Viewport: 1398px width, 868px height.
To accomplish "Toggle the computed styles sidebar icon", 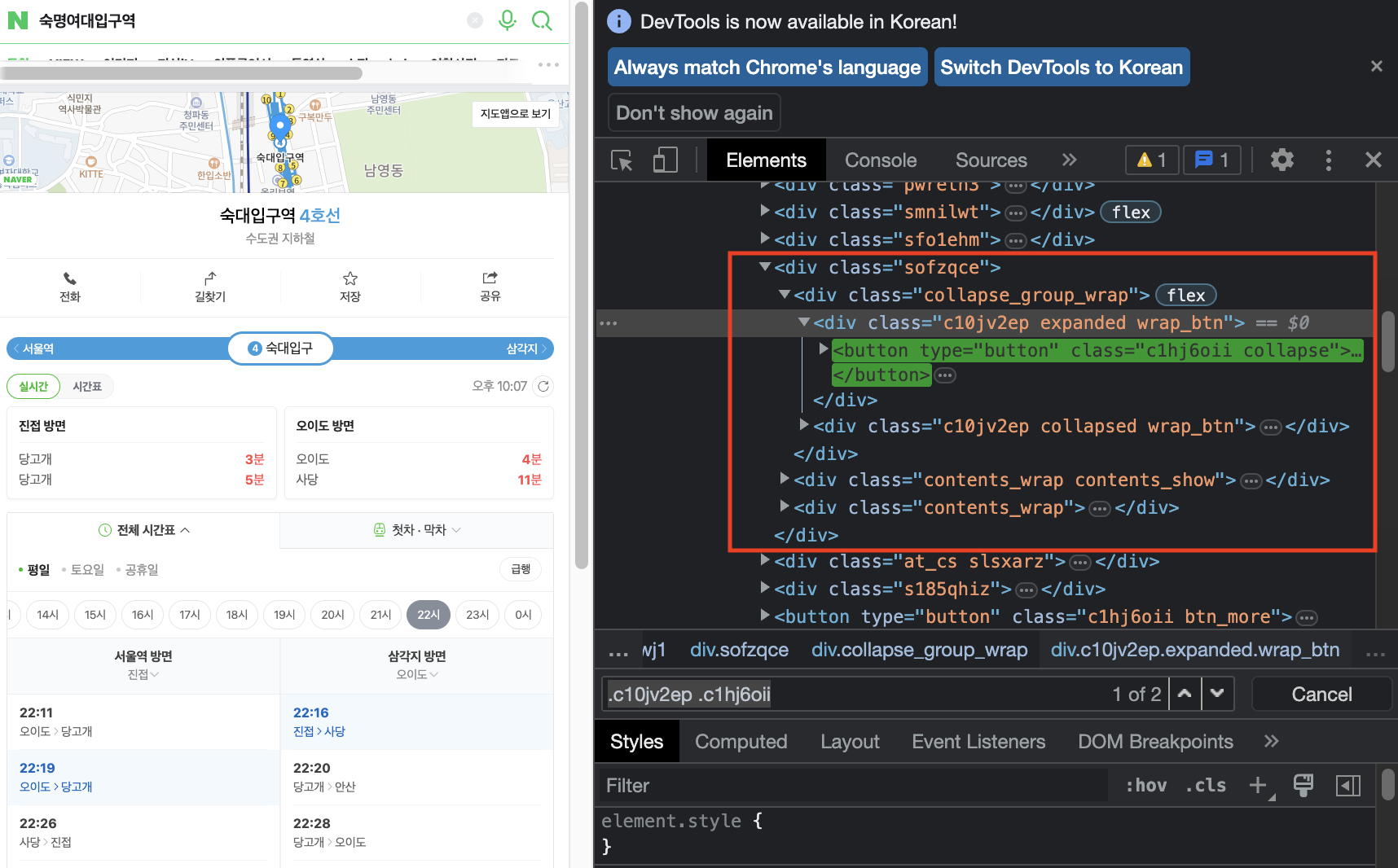I will click(1348, 785).
